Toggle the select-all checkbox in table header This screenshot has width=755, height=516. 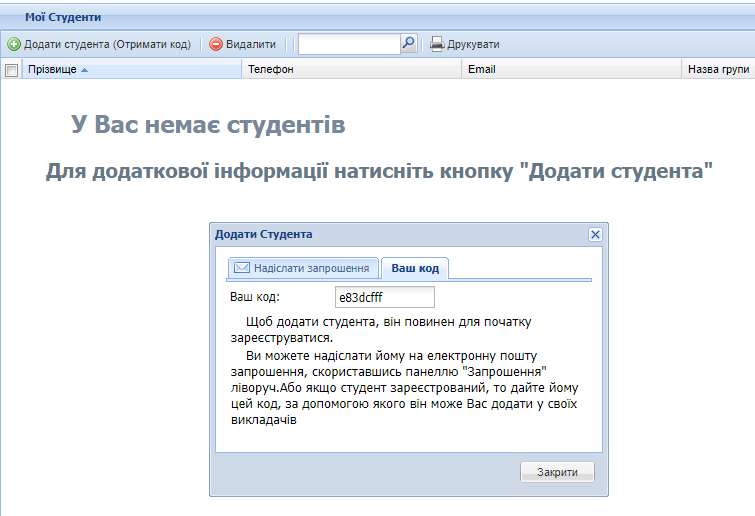(x=11, y=70)
